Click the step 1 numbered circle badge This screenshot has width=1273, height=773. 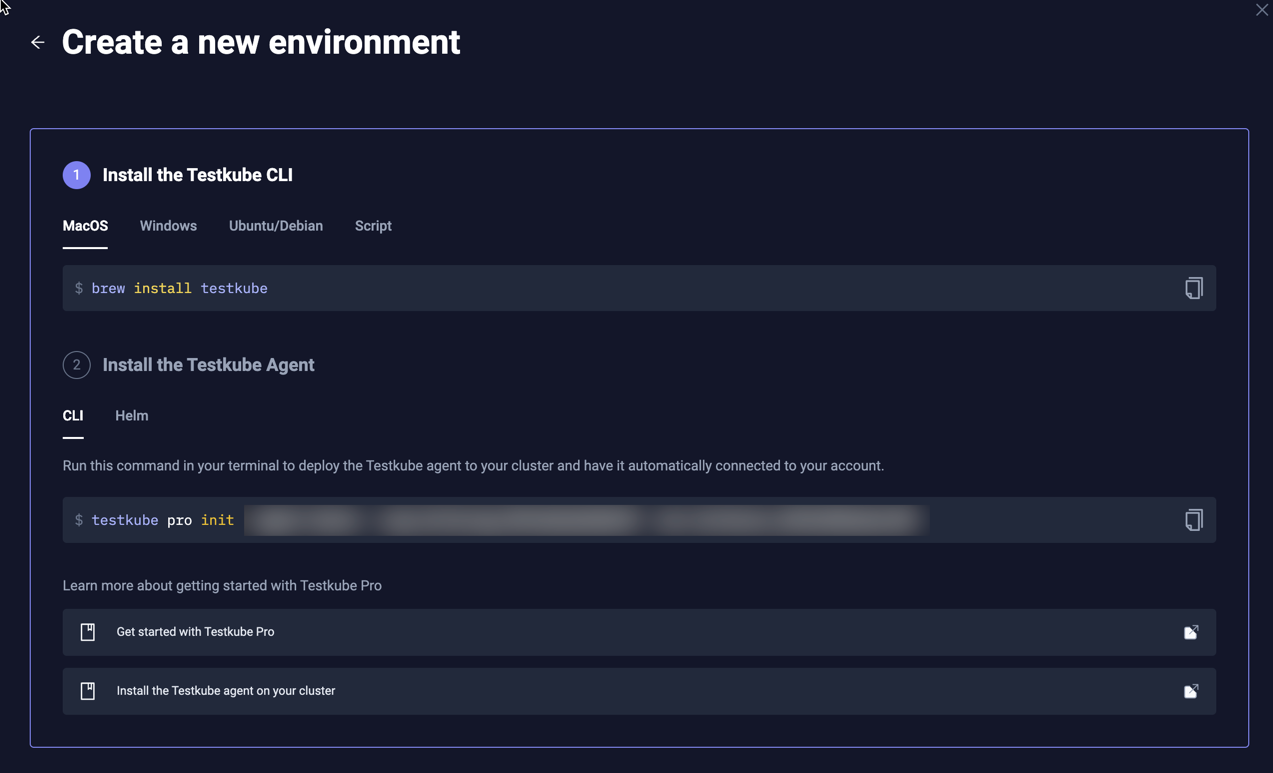76,174
